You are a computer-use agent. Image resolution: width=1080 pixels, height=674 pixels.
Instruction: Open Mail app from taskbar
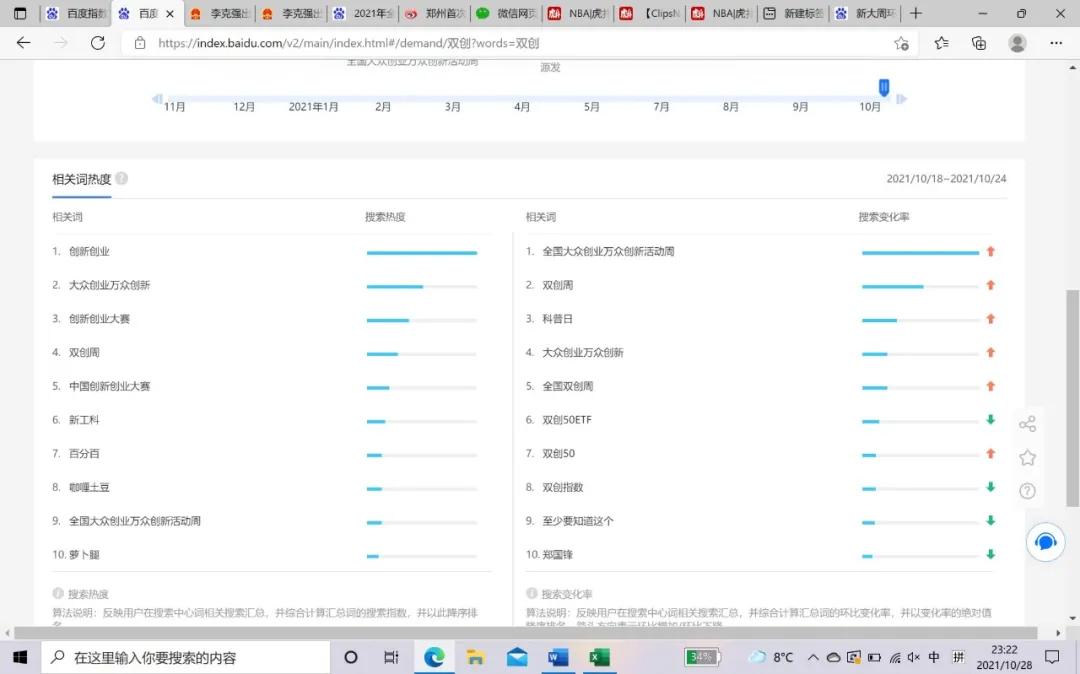coord(517,657)
